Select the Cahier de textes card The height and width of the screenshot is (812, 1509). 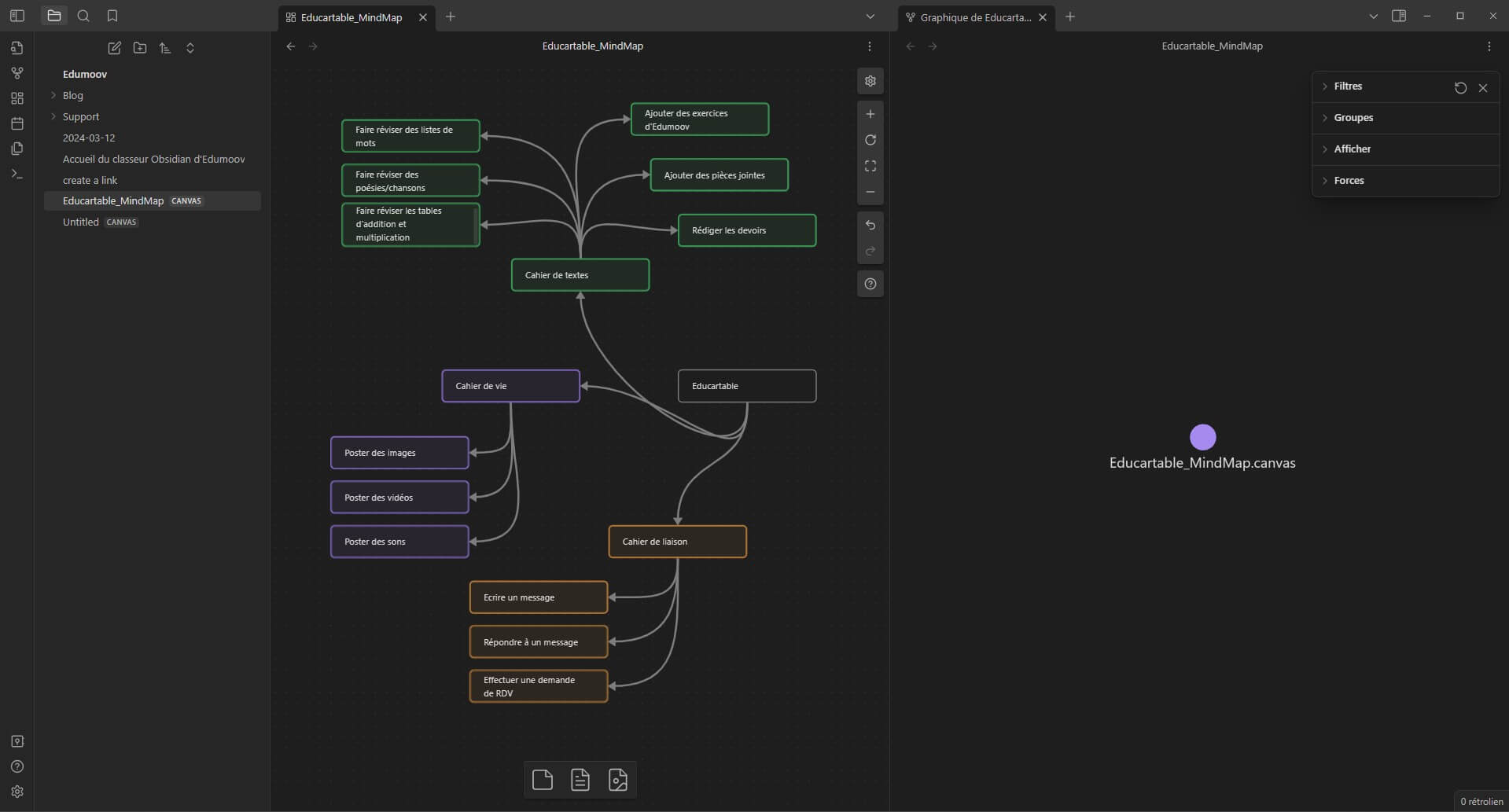[580, 275]
